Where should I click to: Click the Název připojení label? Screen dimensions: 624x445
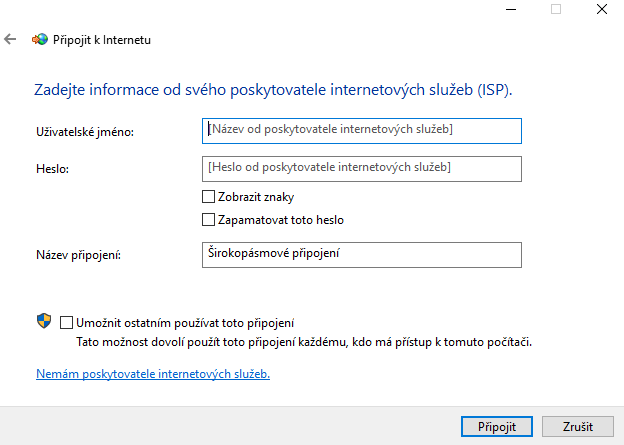pyautogui.click(x=78, y=255)
